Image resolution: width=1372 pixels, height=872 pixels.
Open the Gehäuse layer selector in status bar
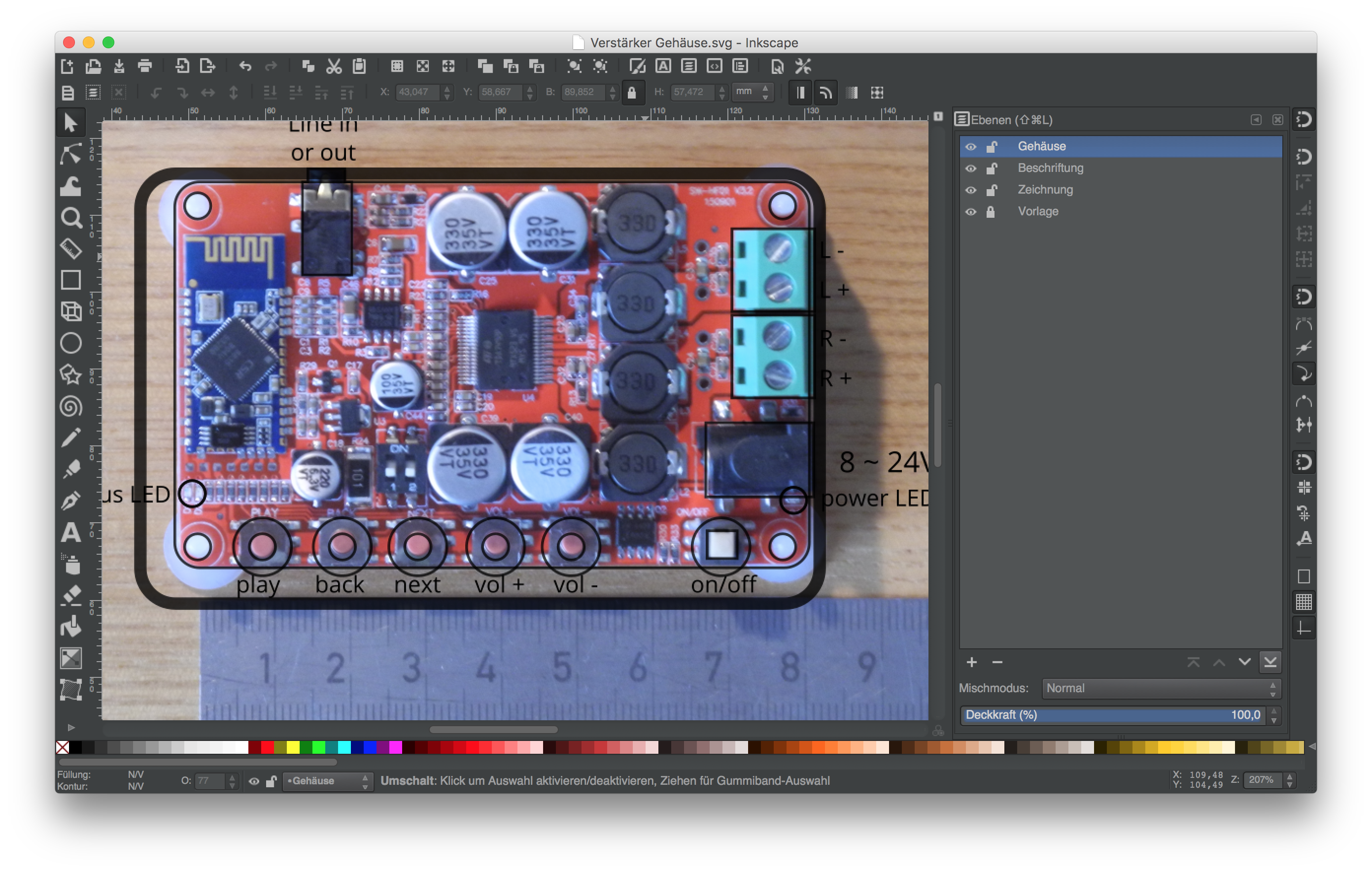coord(328,781)
